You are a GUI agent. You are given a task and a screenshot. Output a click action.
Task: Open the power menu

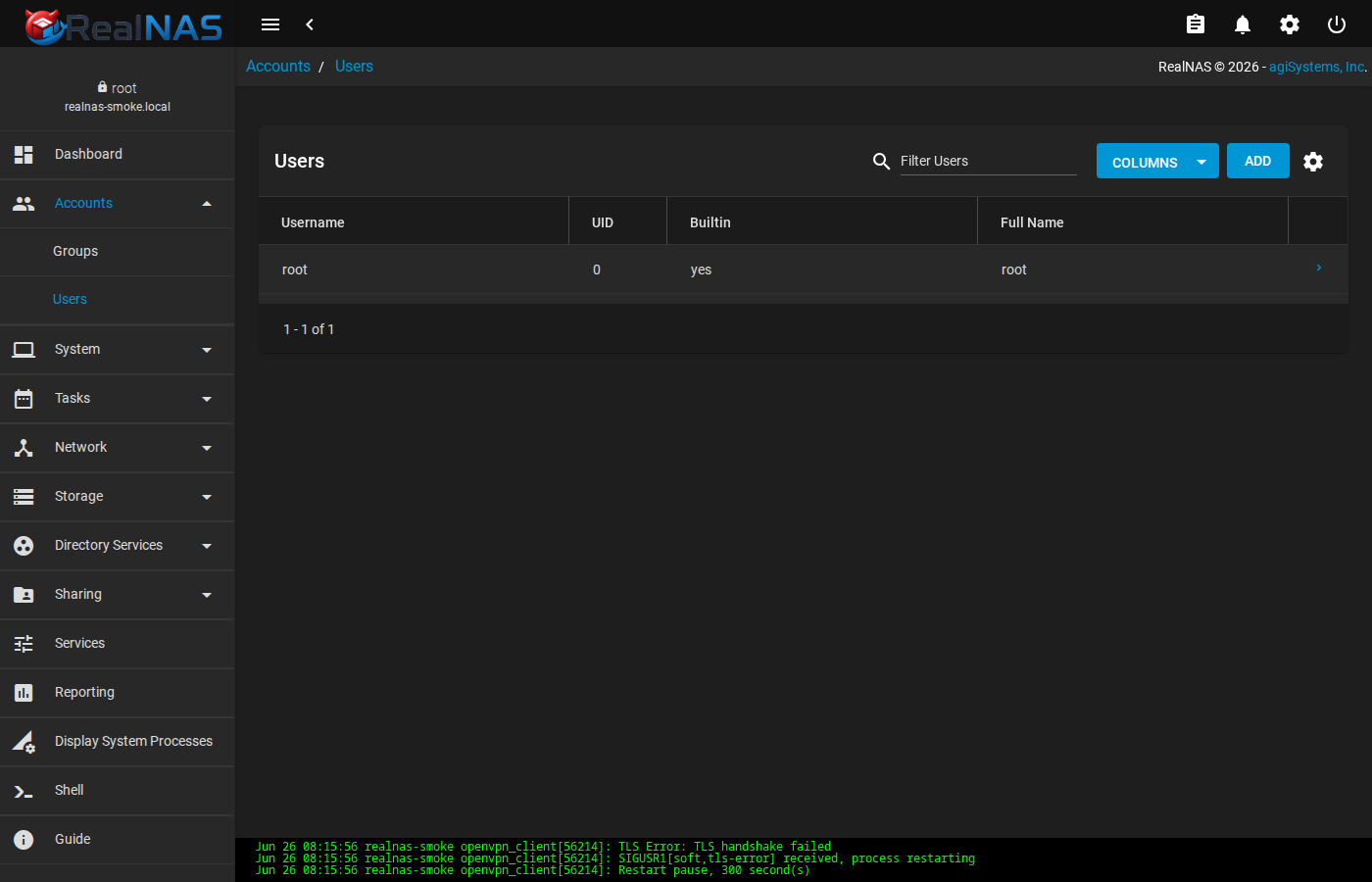coord(1337,24)
